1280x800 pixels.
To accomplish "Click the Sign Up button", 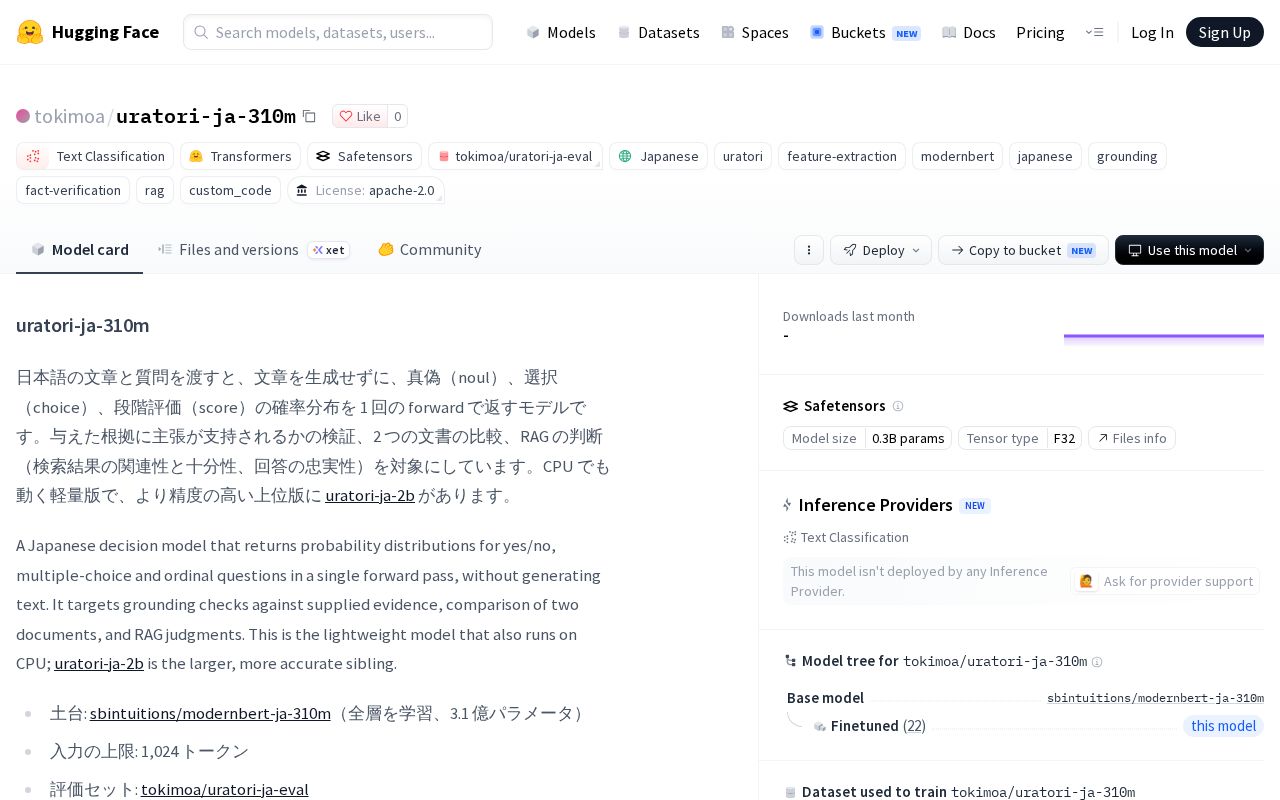I will tap(1225, 32).
